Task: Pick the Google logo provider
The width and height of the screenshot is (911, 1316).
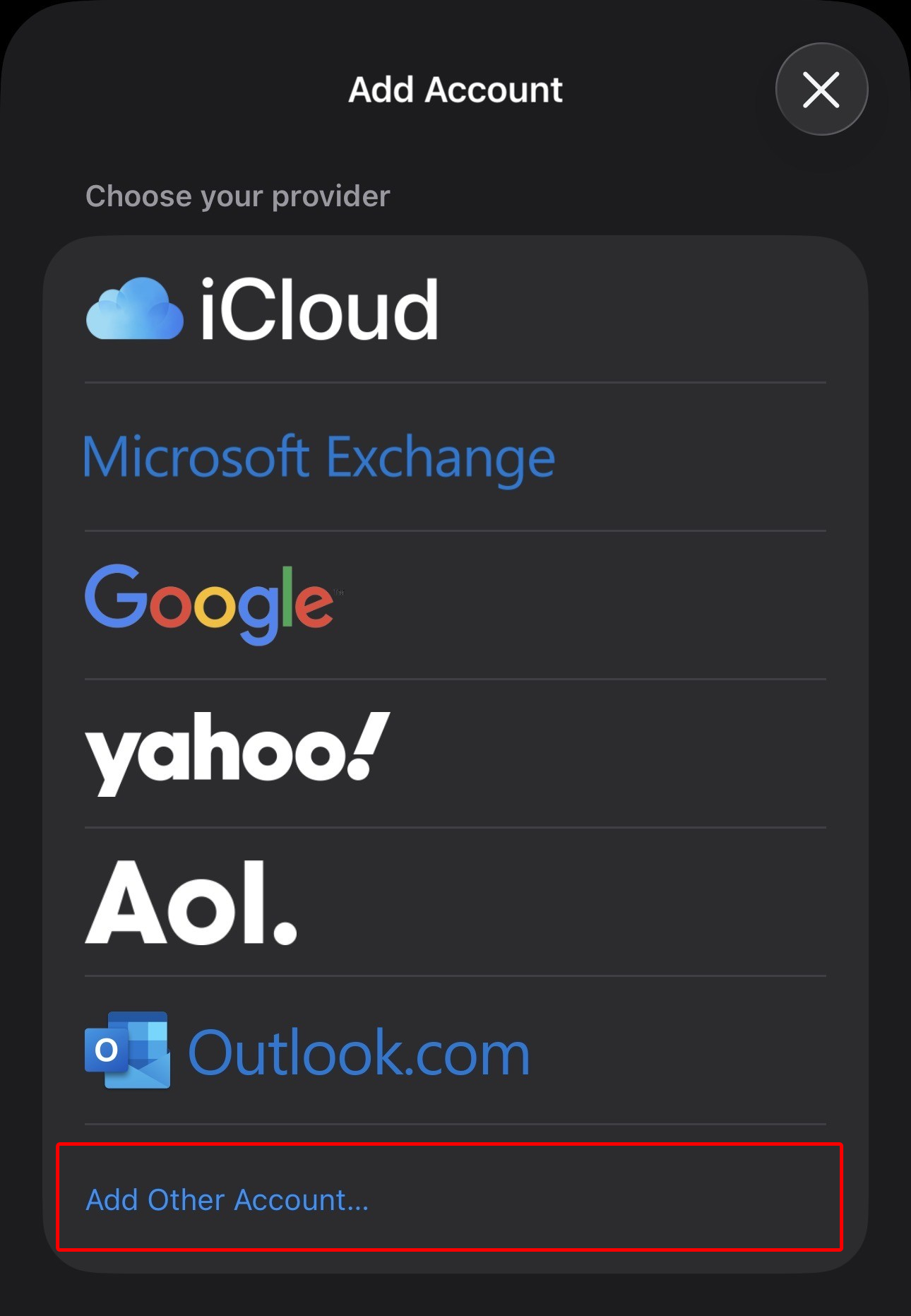Action: pyautogui.click(x=209, y=603)
